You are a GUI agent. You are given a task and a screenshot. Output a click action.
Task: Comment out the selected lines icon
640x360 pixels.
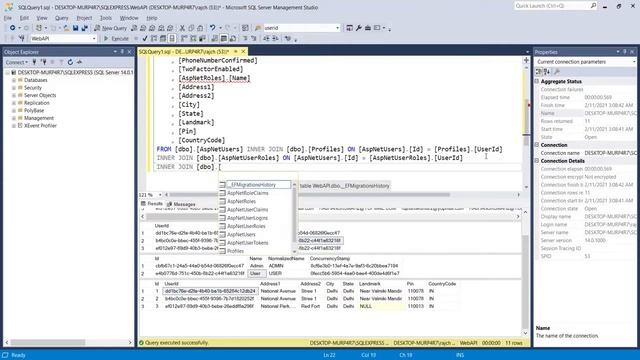245,38
